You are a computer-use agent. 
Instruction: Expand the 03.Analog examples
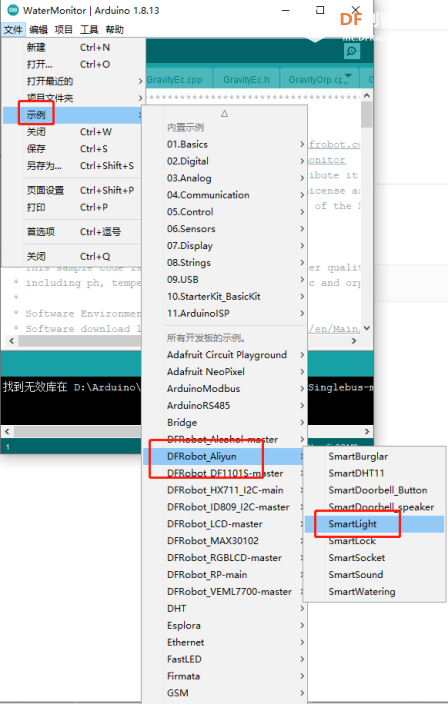click(225, 178)
